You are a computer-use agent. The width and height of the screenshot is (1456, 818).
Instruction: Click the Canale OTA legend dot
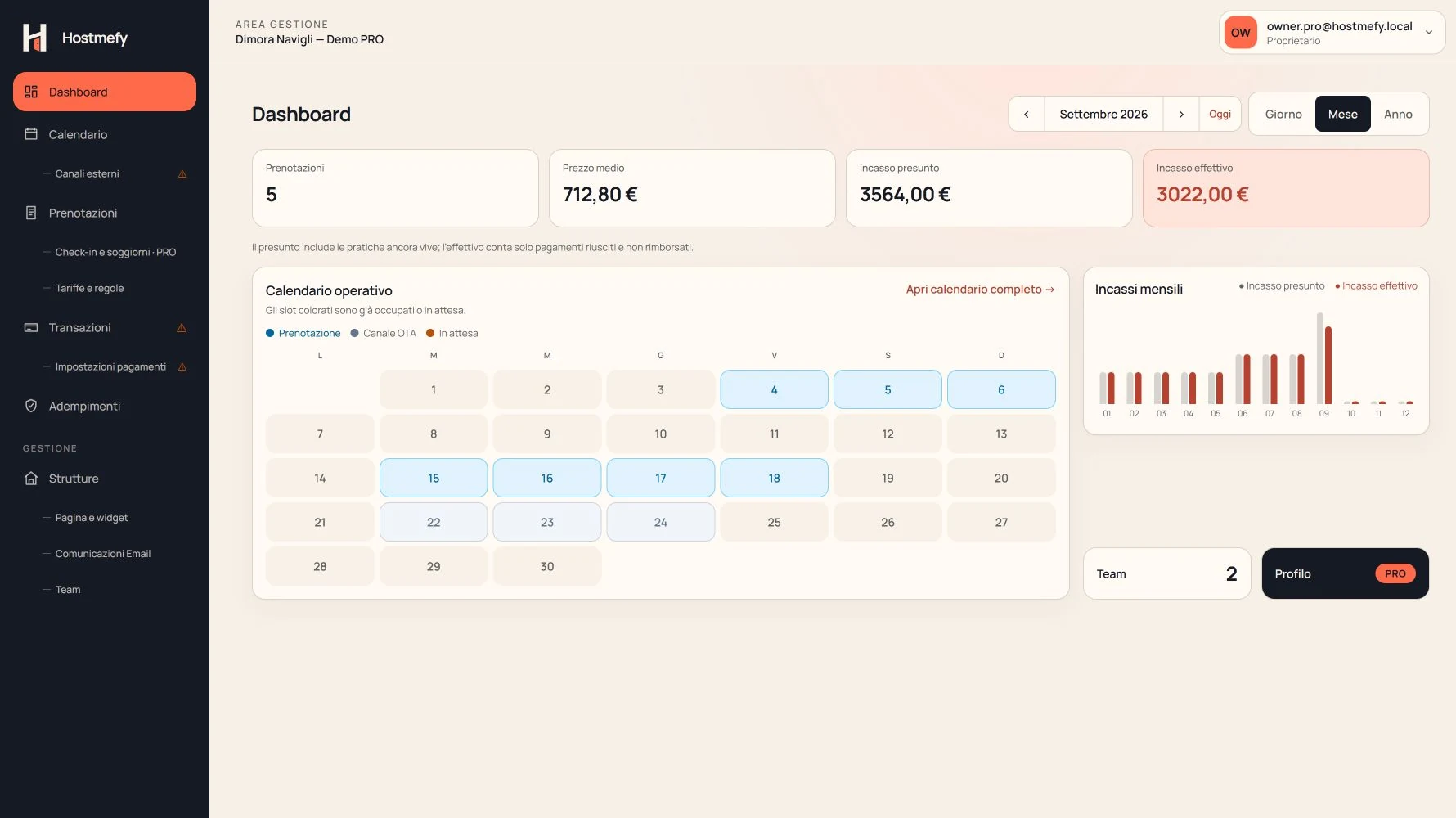(x=355, y=333)
